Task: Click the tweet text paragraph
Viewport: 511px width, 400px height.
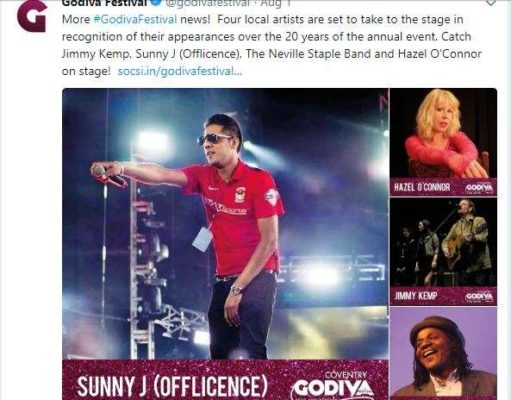Action: click(x=272, y=45)
